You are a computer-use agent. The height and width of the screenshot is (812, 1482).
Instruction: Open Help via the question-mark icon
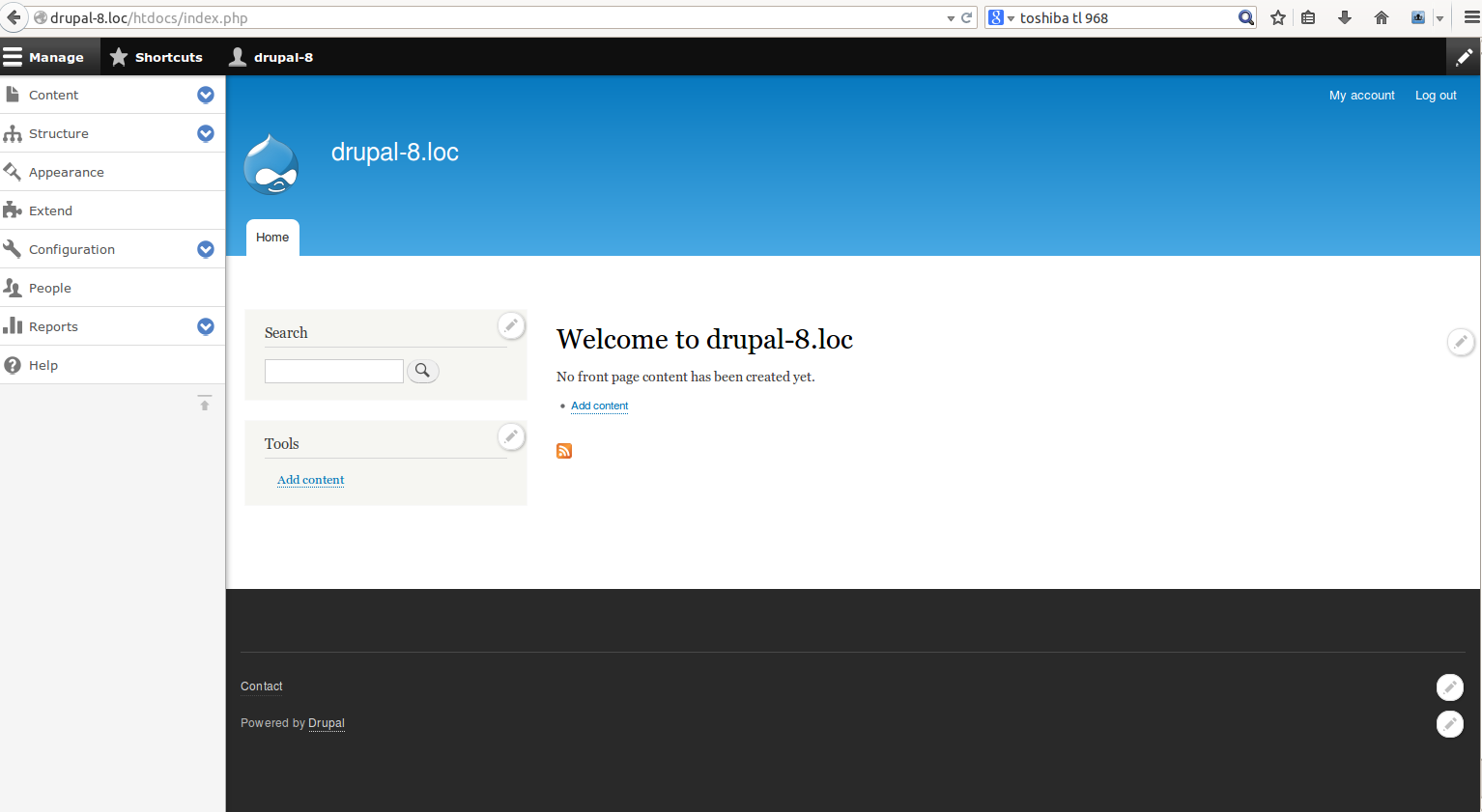pyautogui.click(x=14, y=364)
